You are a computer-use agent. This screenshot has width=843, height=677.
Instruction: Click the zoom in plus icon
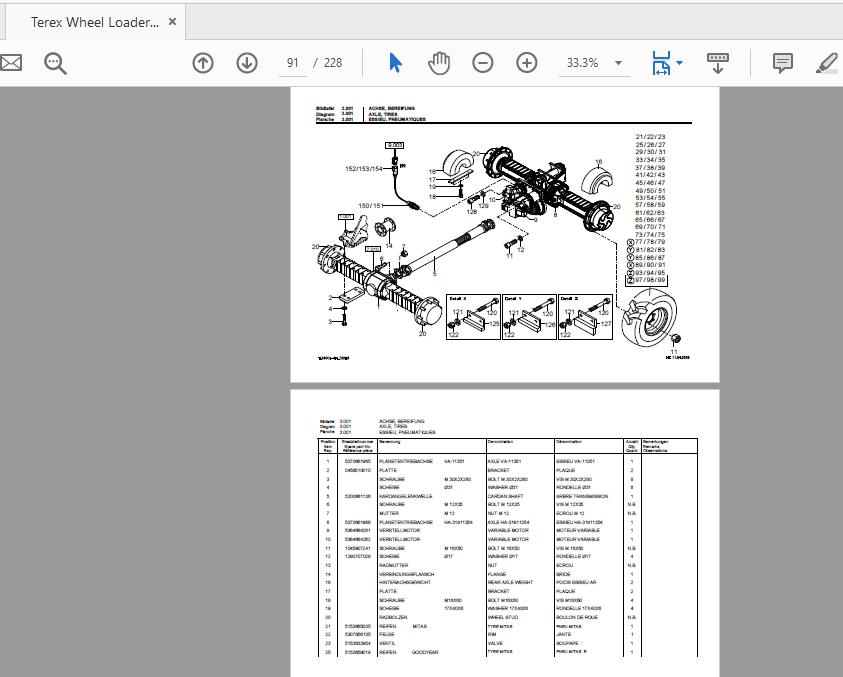pos(526,62)
